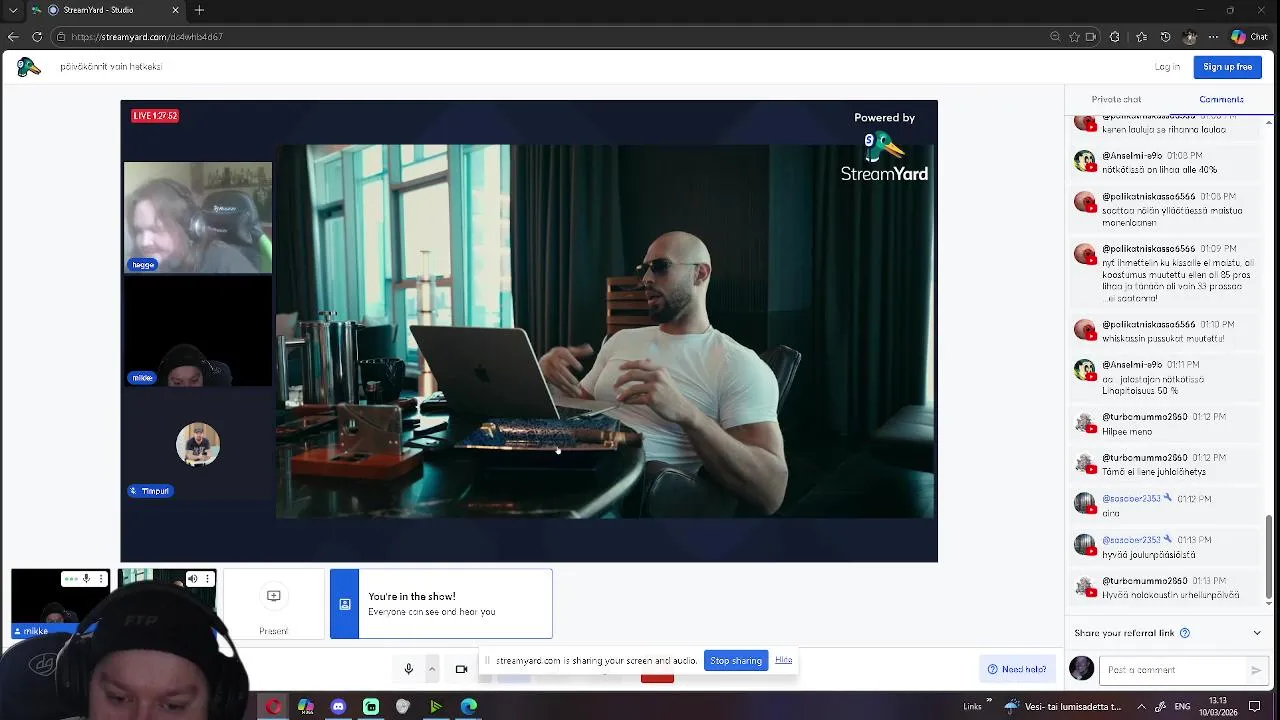Open a new browser tab with plus
Viewport: 1280px width, 720px height.
click(x=199, y=10)
